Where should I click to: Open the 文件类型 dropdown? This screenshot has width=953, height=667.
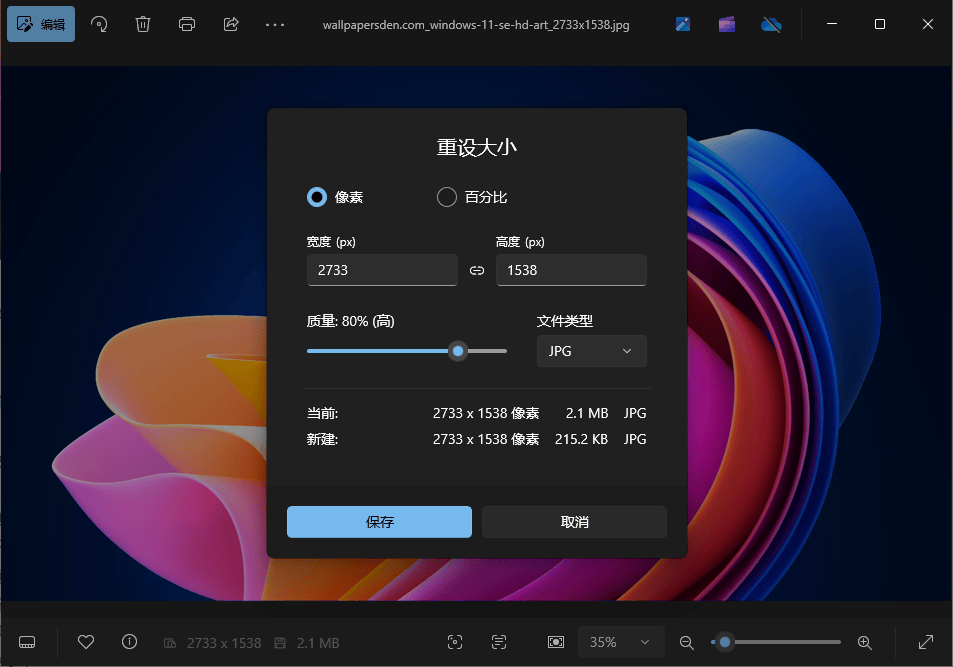591,351
